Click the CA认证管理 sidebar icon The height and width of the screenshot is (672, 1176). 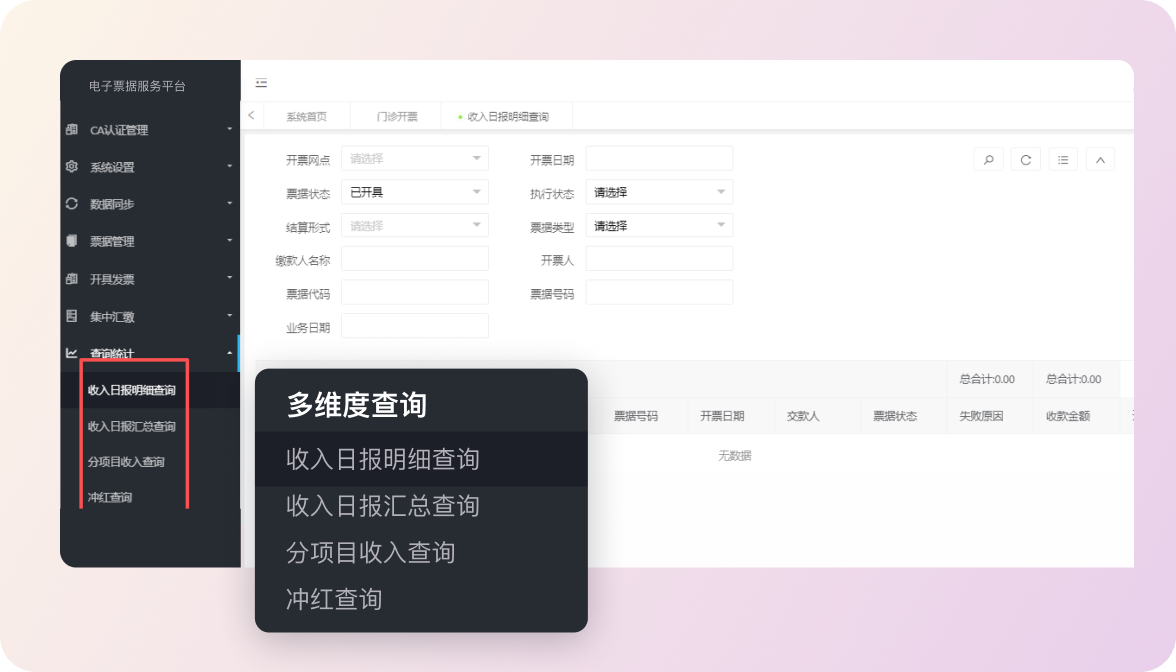pyautogui.click(x=72, y=129)
